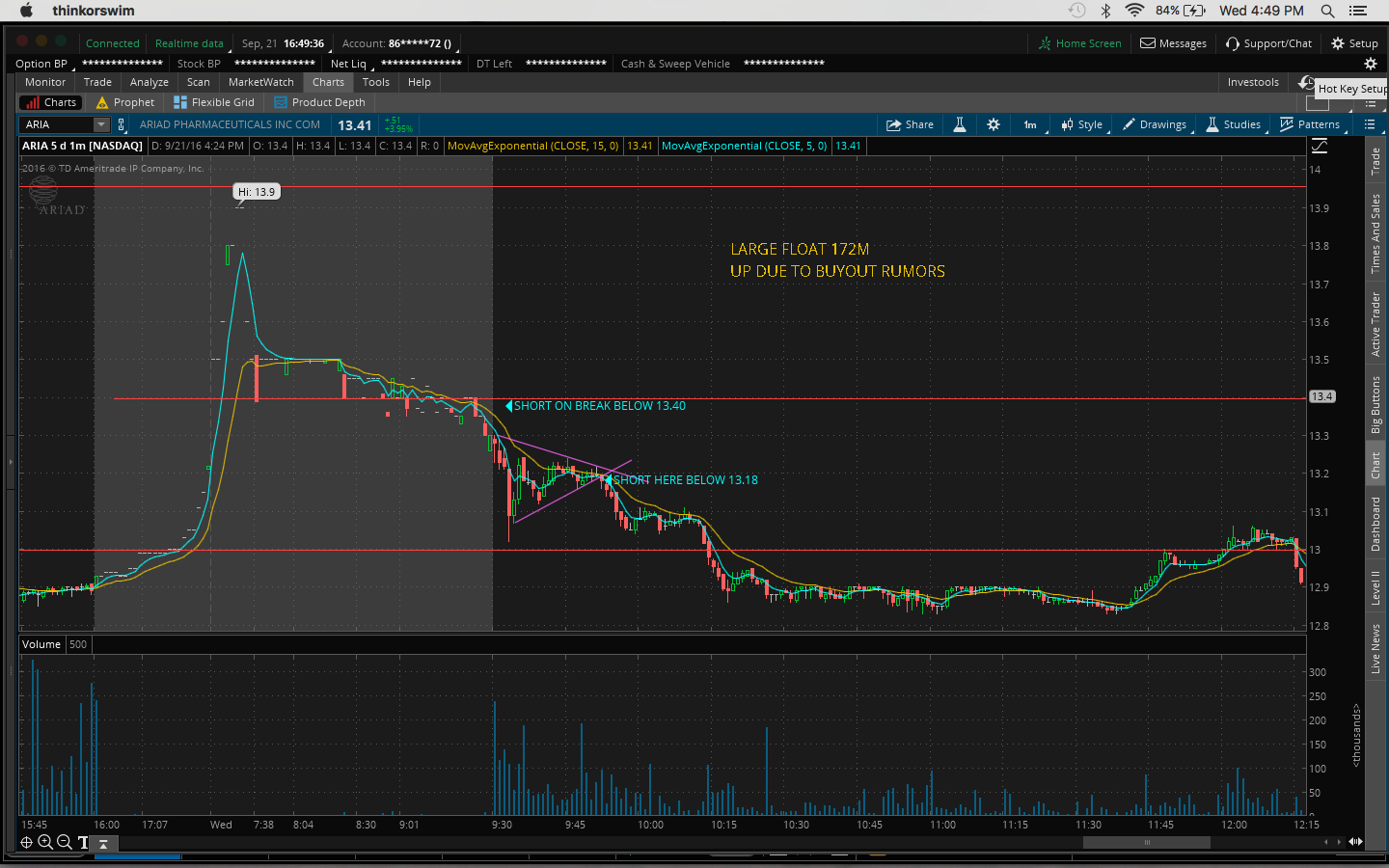Select the Chart side tab
Screen dimensions: 1389x868
(x=1375, y=466)
